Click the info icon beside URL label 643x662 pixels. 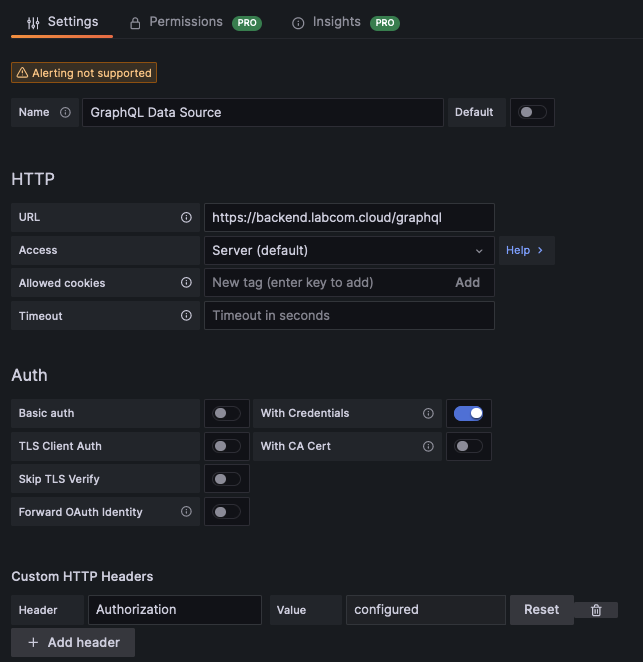186,217
